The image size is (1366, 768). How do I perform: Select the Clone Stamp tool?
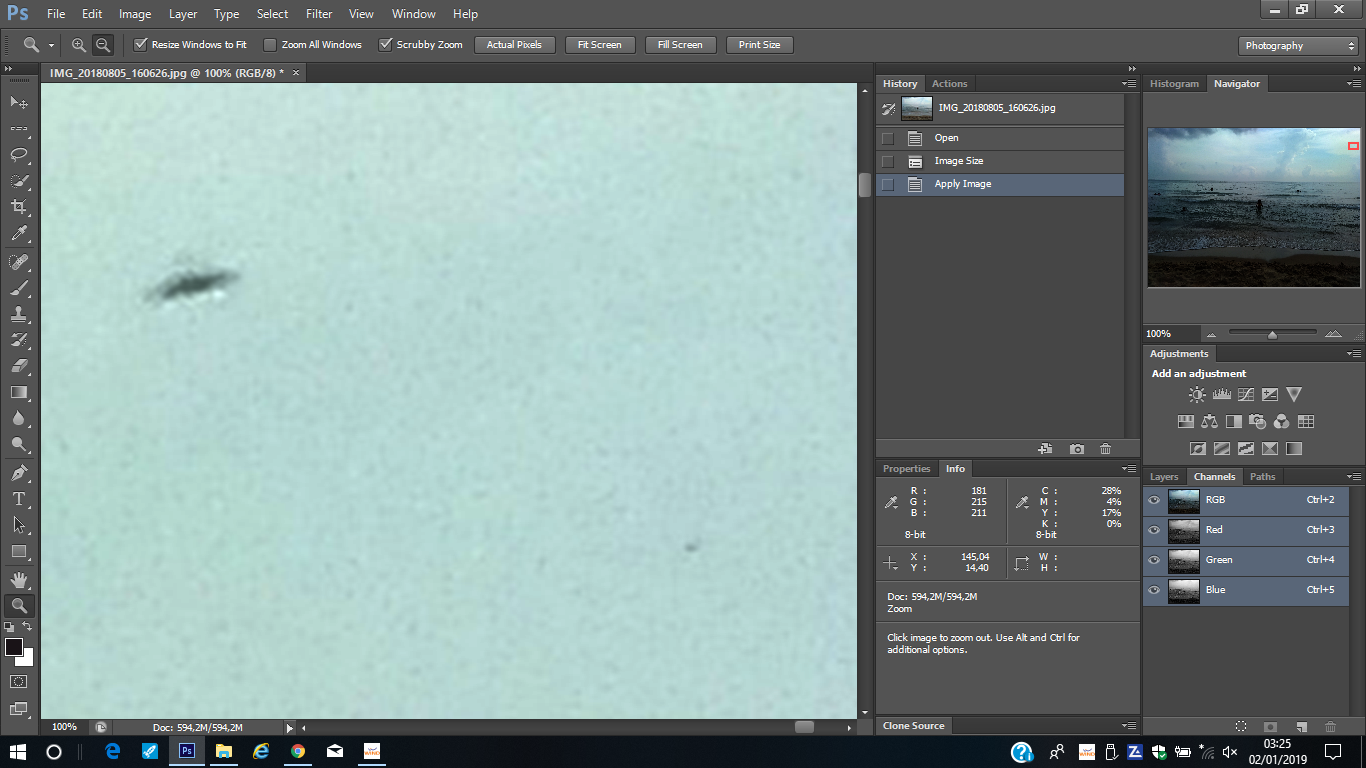click(18, 314)
